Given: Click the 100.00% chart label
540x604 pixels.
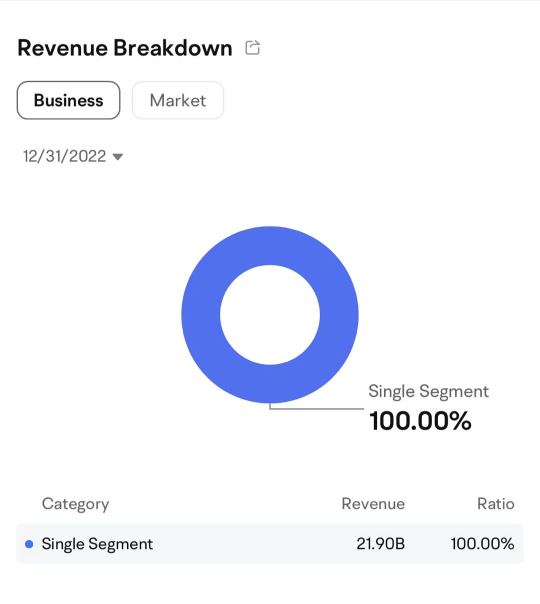Looking at the screenshot, I should [x=420, y=420].
